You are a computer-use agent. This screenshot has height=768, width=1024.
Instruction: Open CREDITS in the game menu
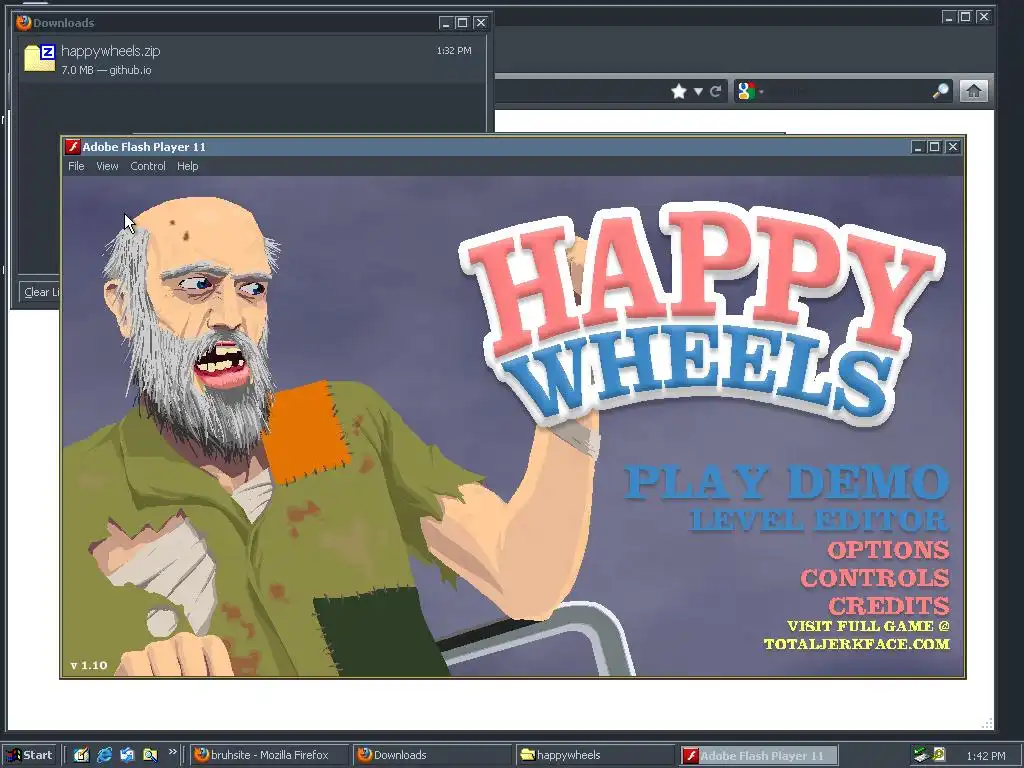tap(889, 605)
